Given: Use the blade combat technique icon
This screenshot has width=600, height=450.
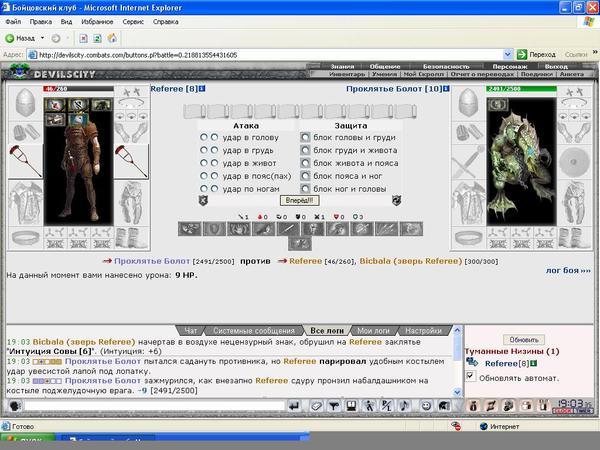Looking at the screenshot, I should tap(288, 229).
